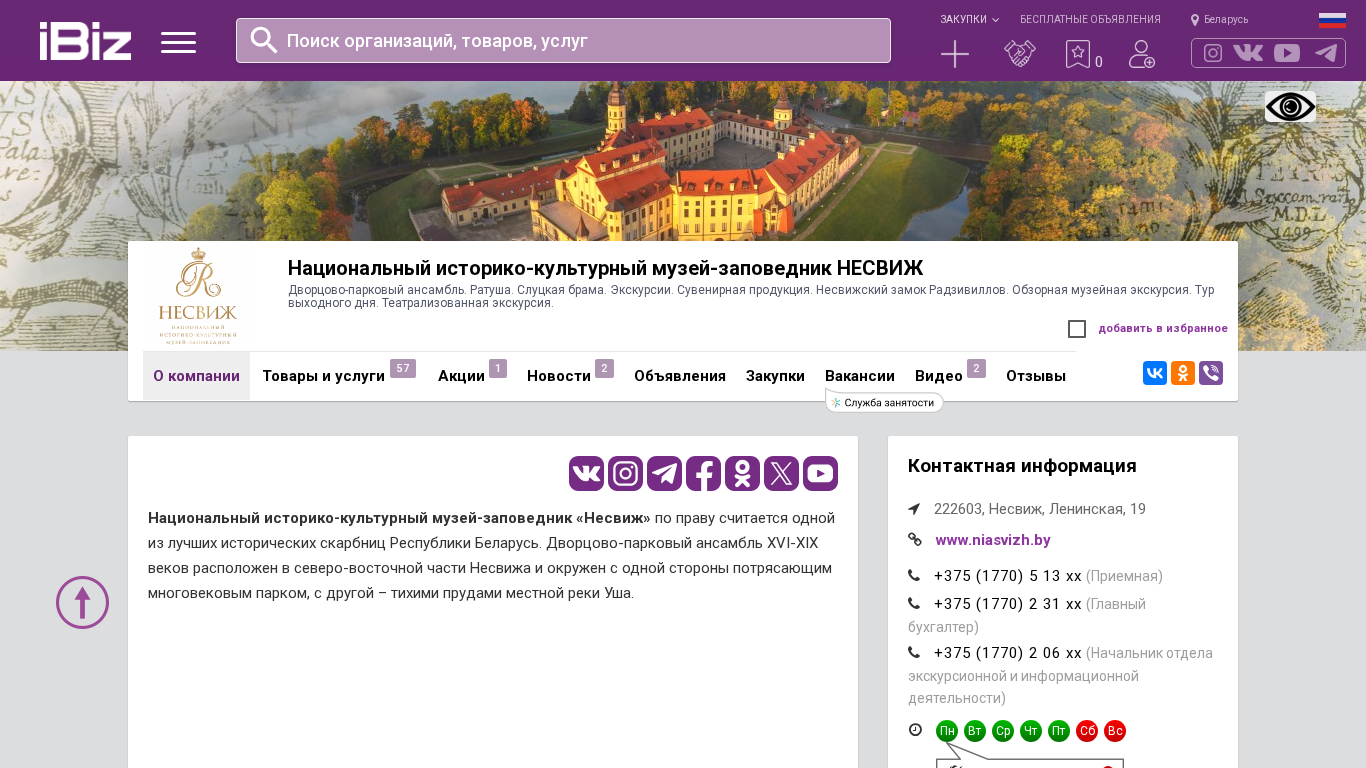
Task: Share via the Viber button
Action: (1211, 373)
